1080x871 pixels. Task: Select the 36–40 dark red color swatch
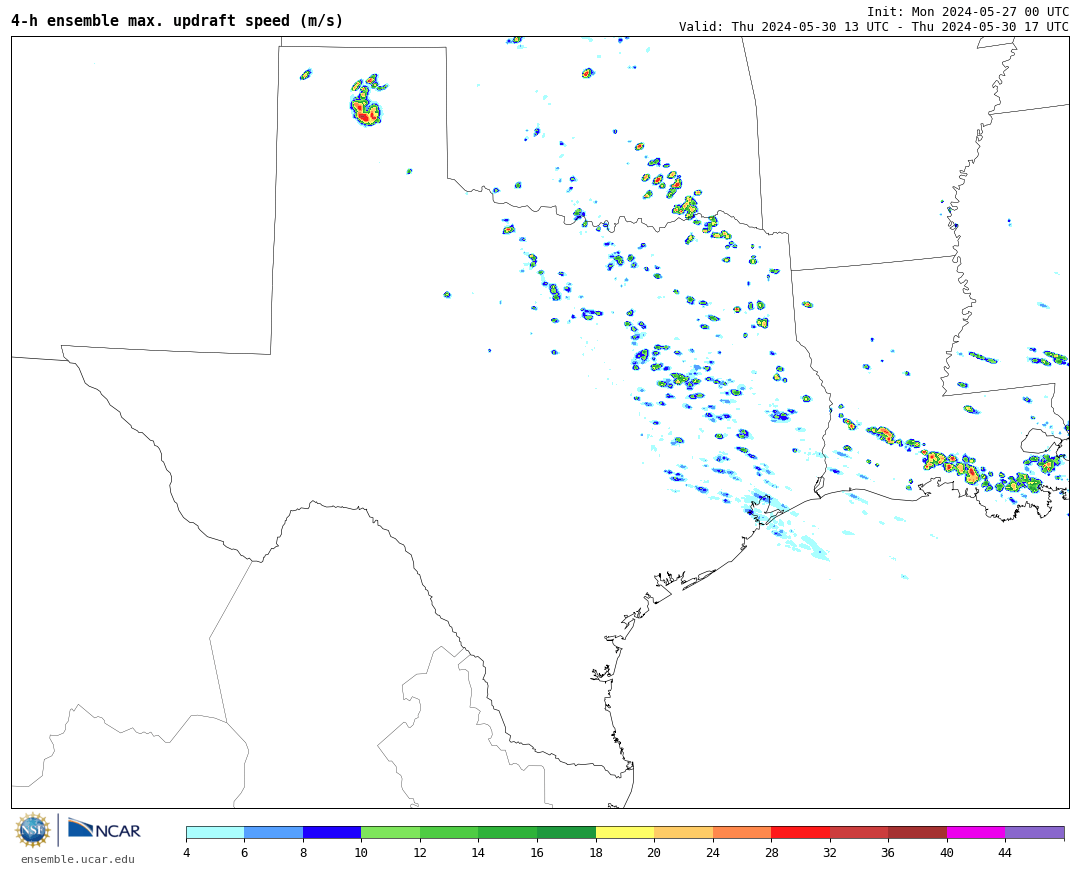[x=917, y=832]
